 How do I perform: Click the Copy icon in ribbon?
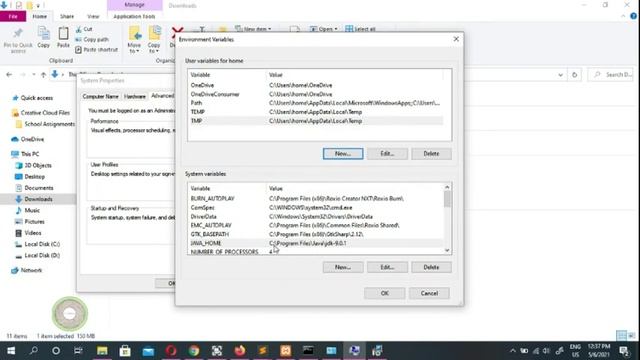point(44,37)
